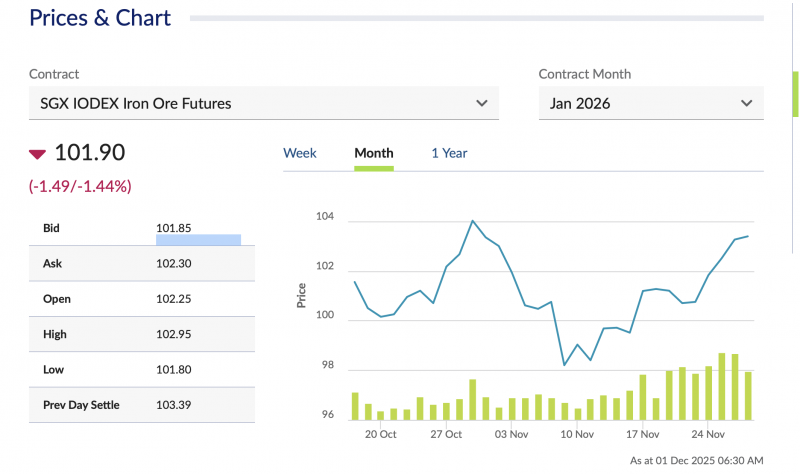Show the 1 Year chart view

[449, 153]
